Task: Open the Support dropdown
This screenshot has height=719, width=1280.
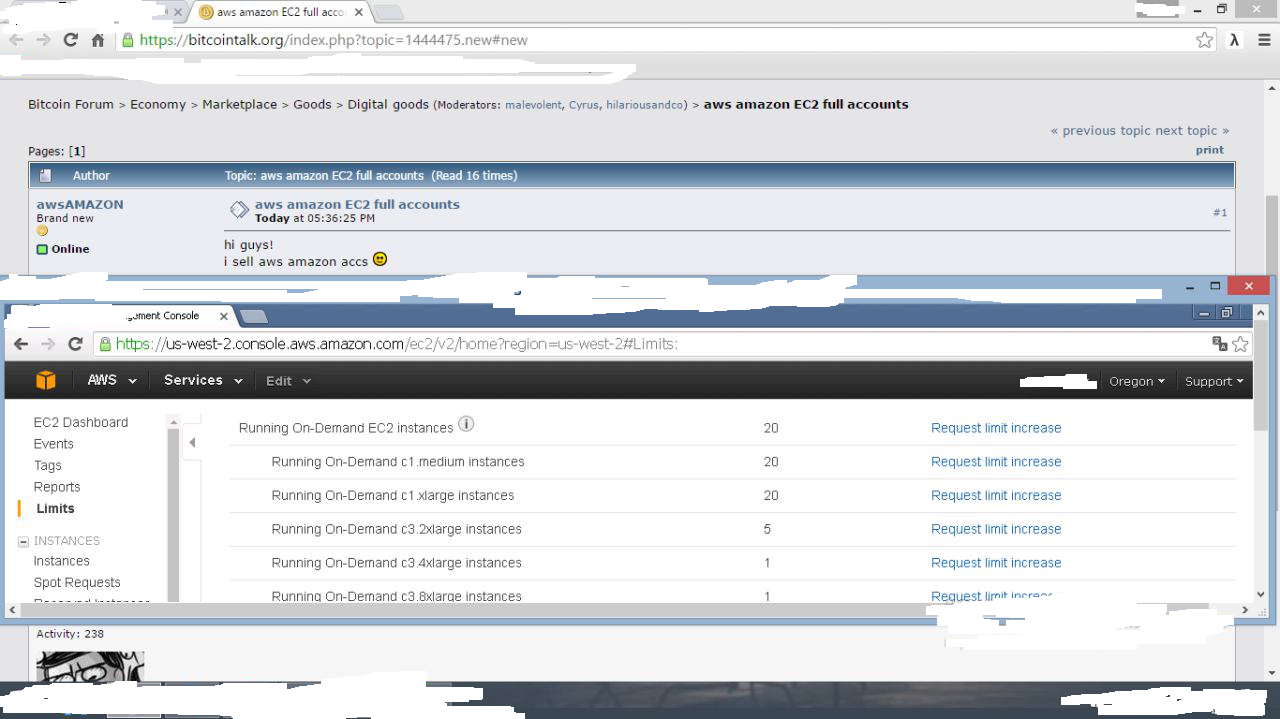Action: pyautogui.click(x=1214, y=381)
